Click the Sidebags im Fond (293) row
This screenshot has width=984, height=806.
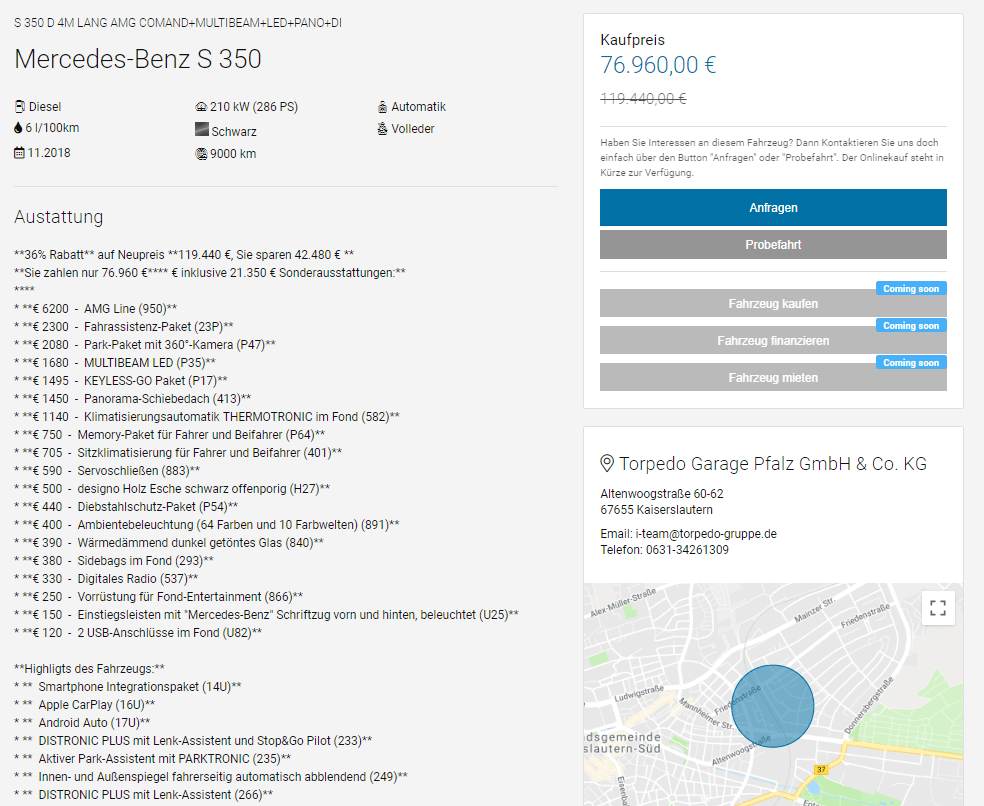(x=114, y=561)
